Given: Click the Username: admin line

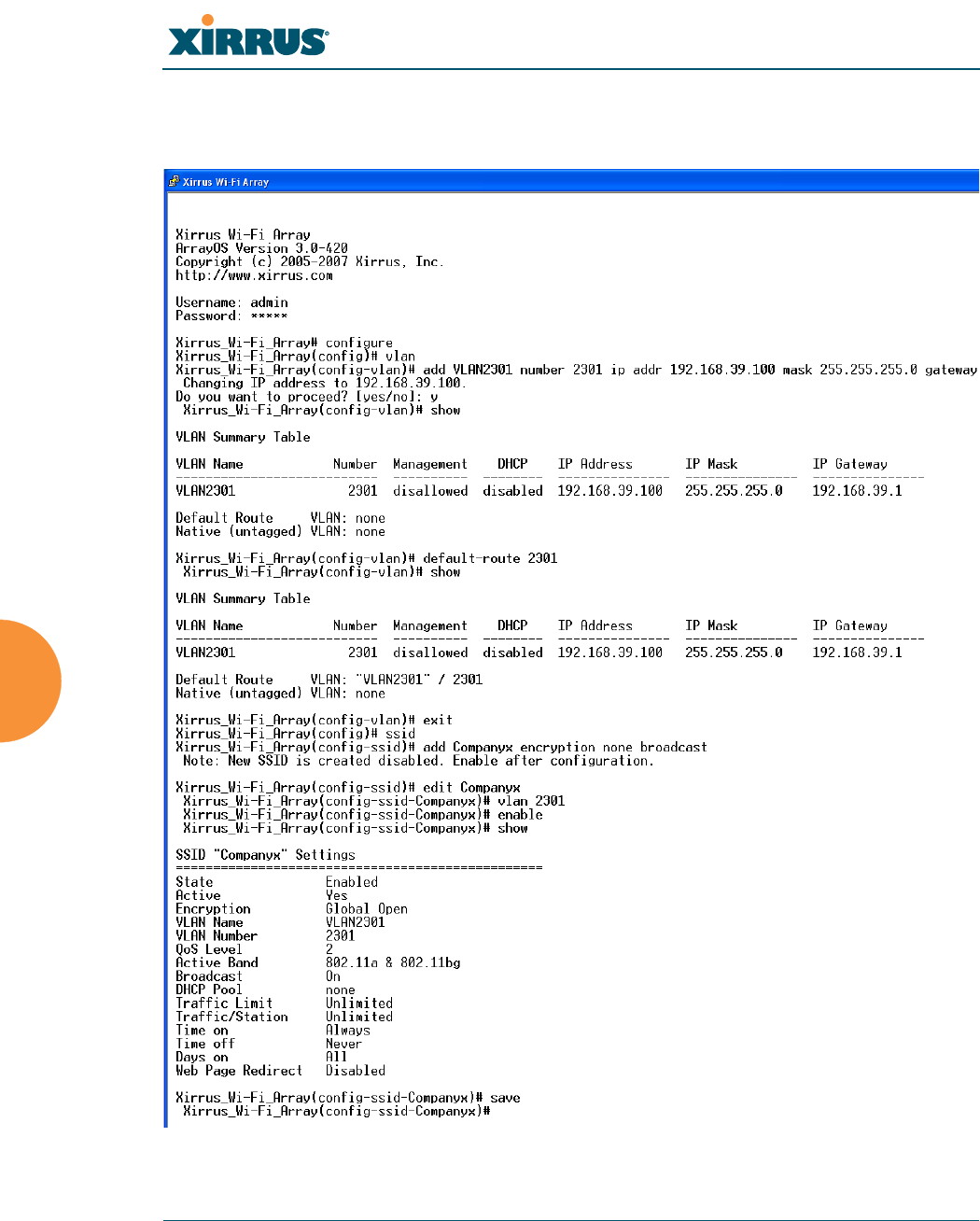Looking at the screenshot, I should [231, 302].
